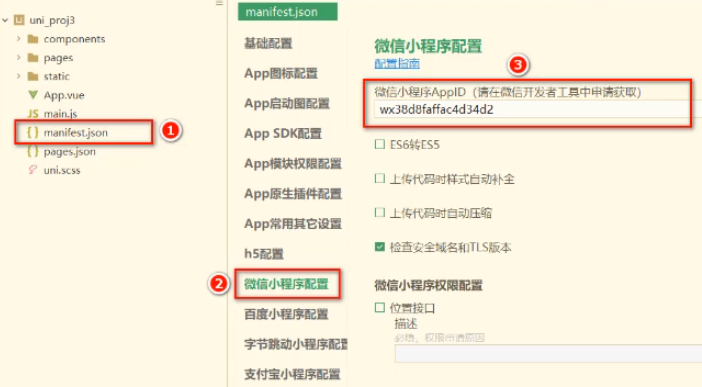Viewport: 702px width, 387px height.
Task: Click the JS icon beside main.js
Action: [33, 114]
